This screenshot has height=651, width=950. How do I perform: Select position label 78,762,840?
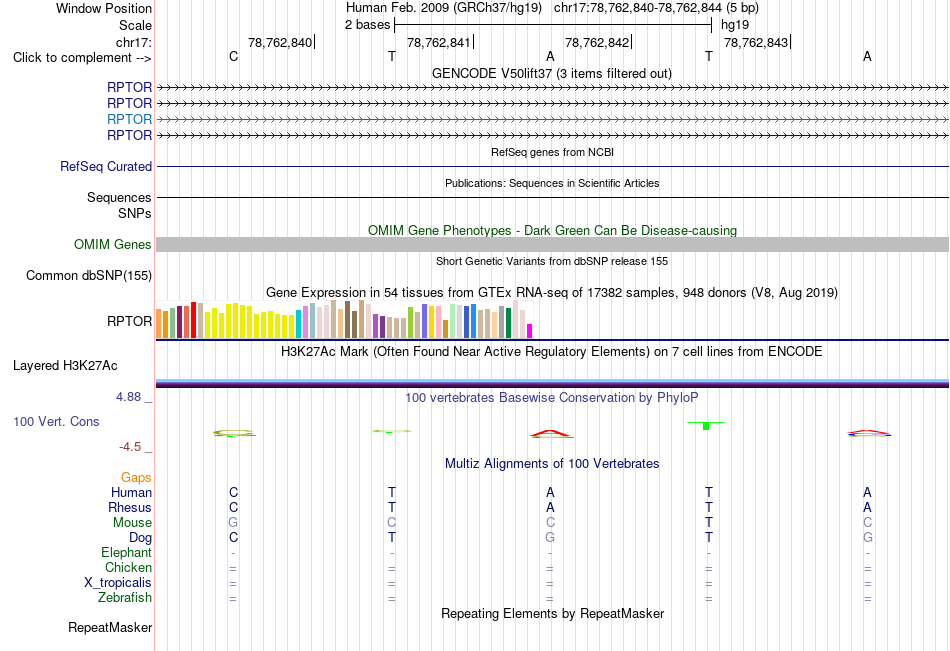(280, 42)
